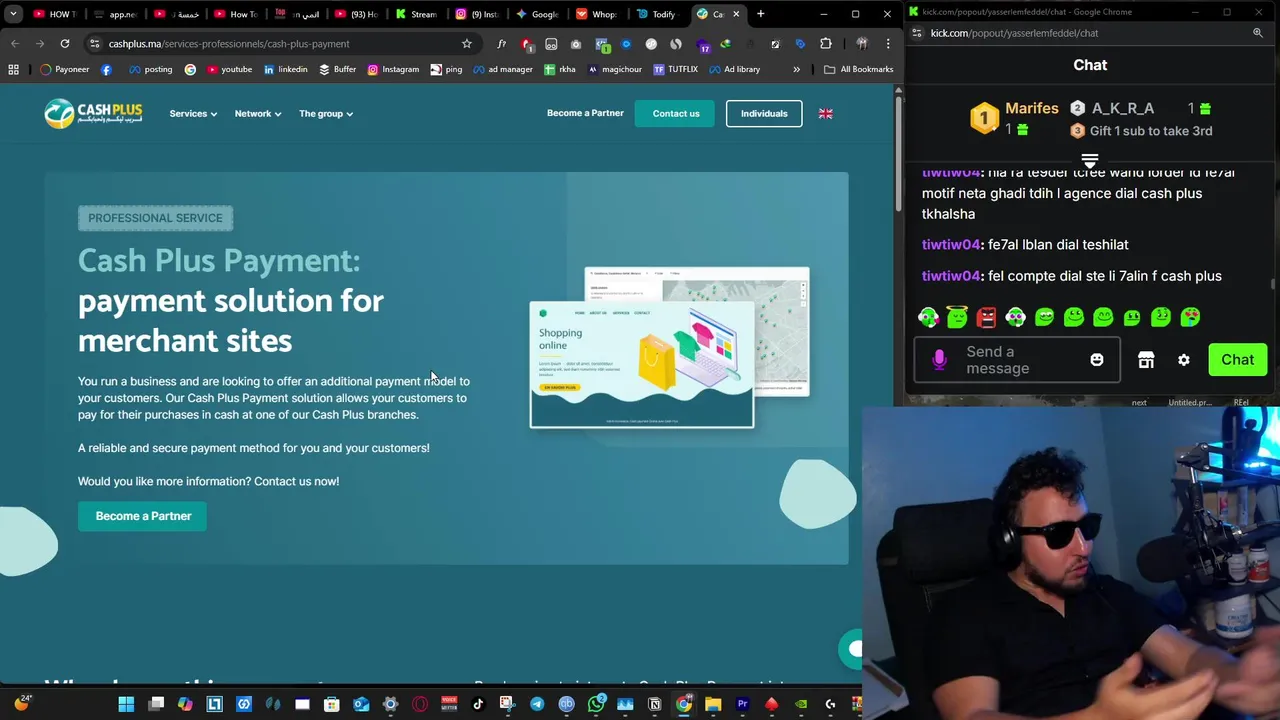Open the Chrome apps grid icon
The image size is (1280, 720).
pos(13,69)
